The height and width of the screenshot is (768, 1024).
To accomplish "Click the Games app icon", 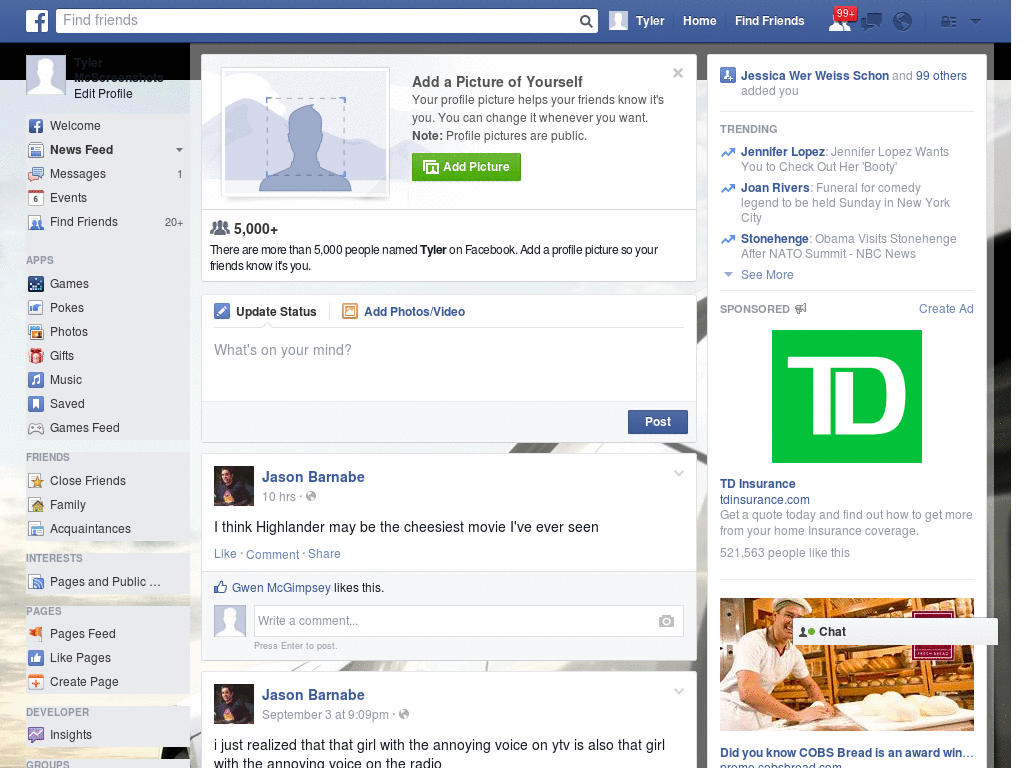I will point(36,284).
